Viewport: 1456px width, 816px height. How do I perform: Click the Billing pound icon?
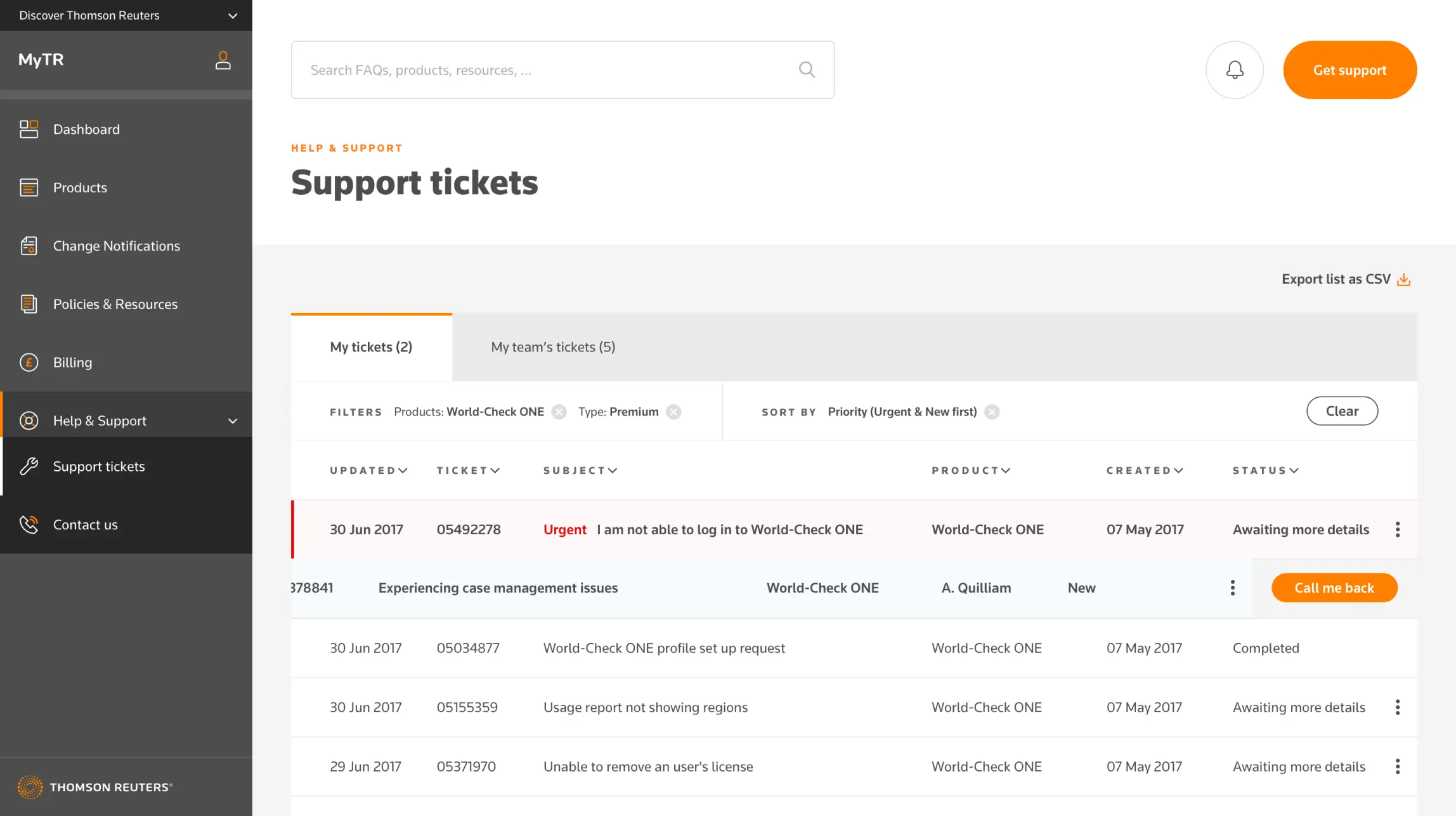point(29,362)
